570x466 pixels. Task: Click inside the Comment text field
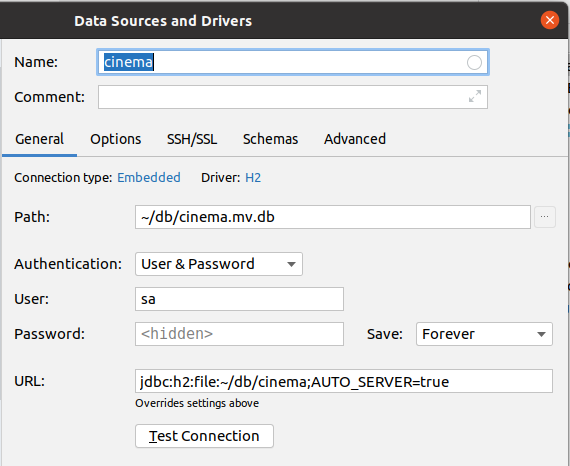click(293, 97)
